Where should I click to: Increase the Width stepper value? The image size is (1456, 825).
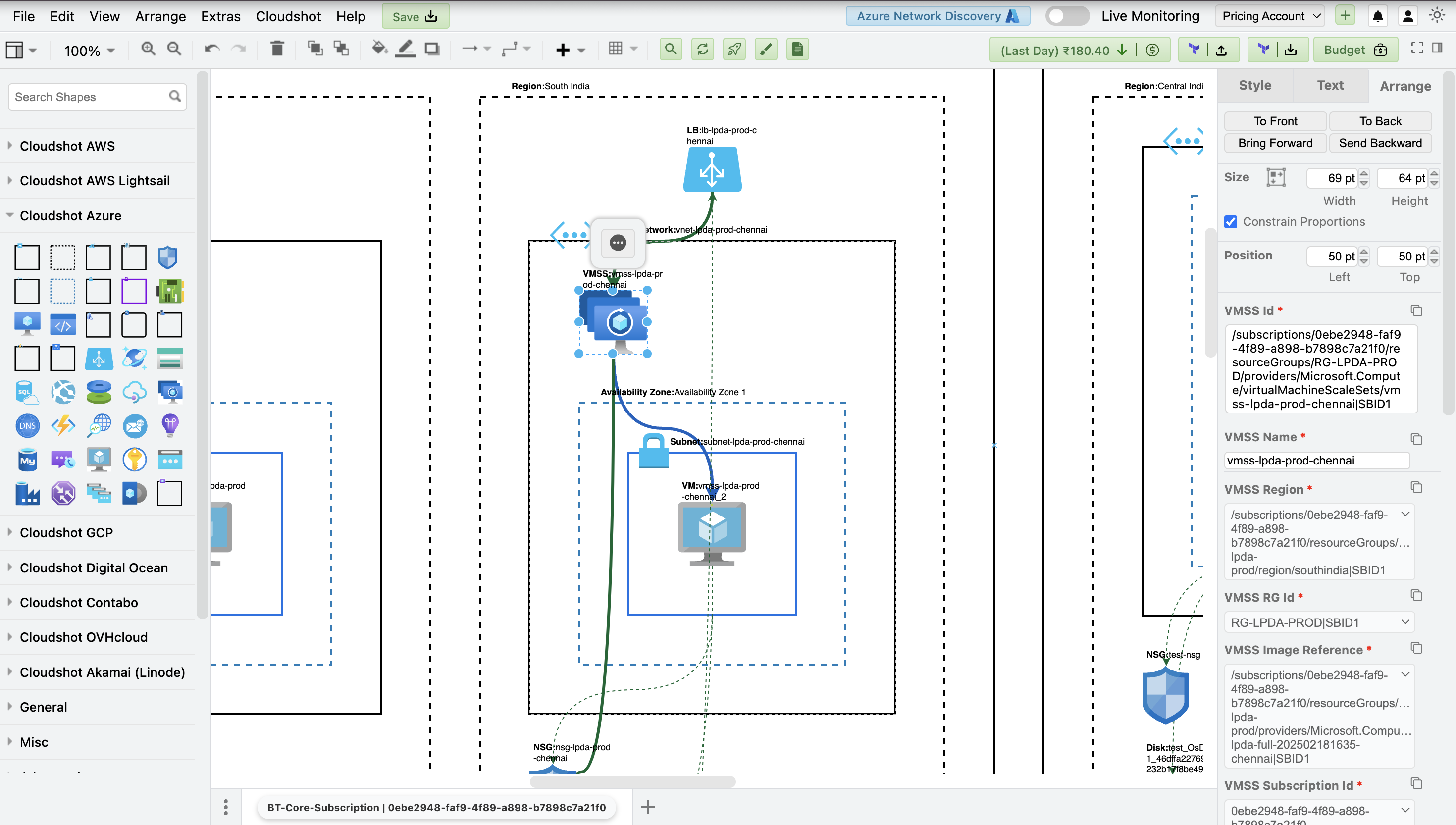(1364, 173)
